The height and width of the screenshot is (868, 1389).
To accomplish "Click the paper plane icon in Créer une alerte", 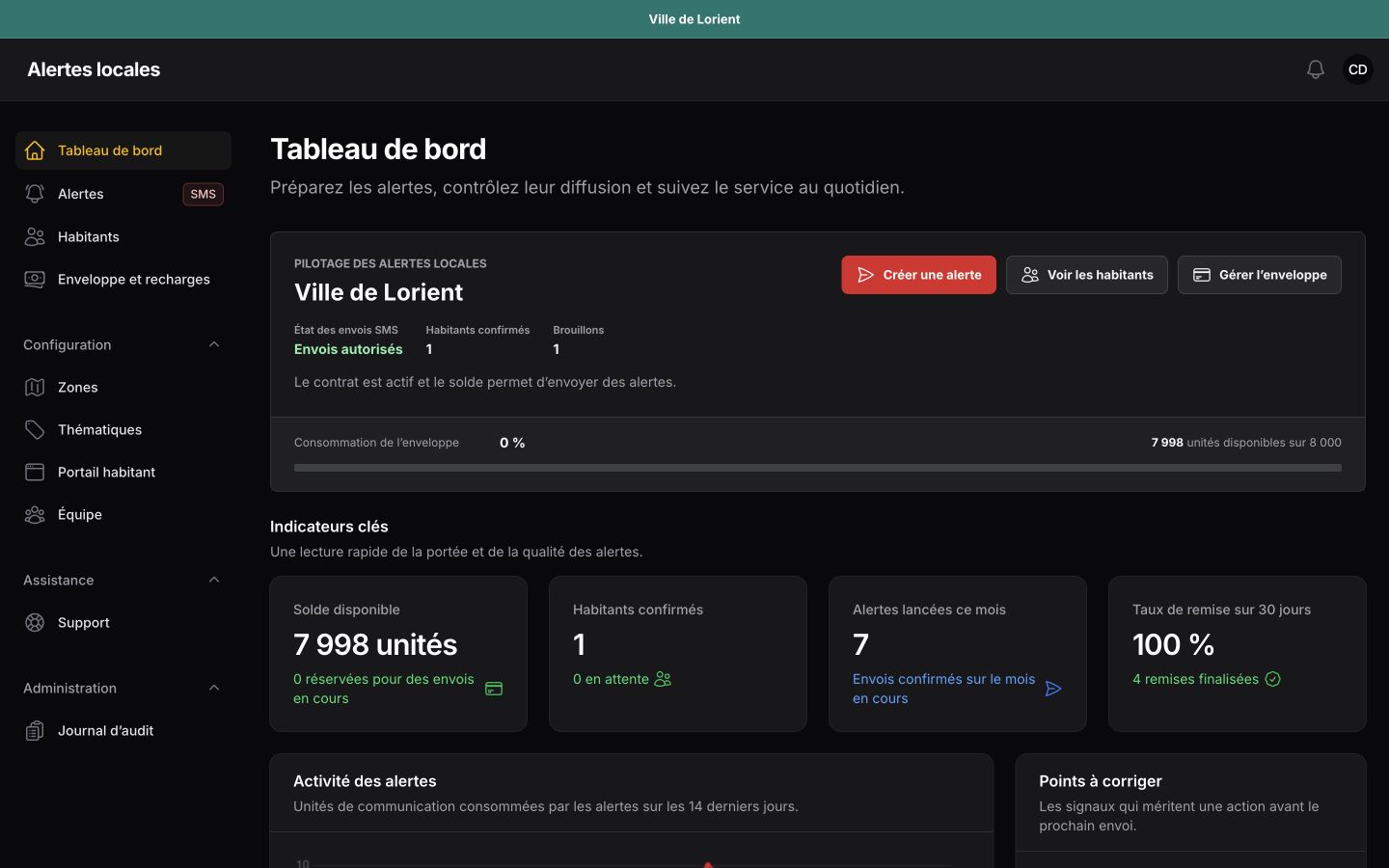I will point(865,275).
